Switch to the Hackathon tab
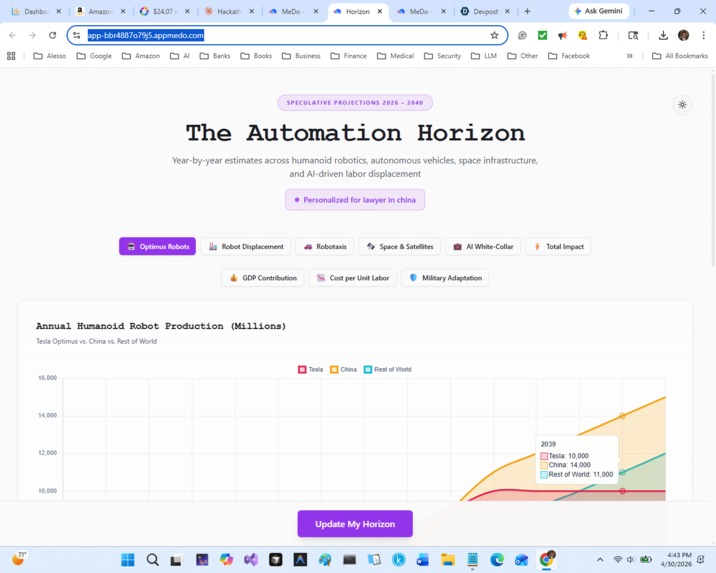The width and height of the screenshot is (716, 573). point(228,11)
